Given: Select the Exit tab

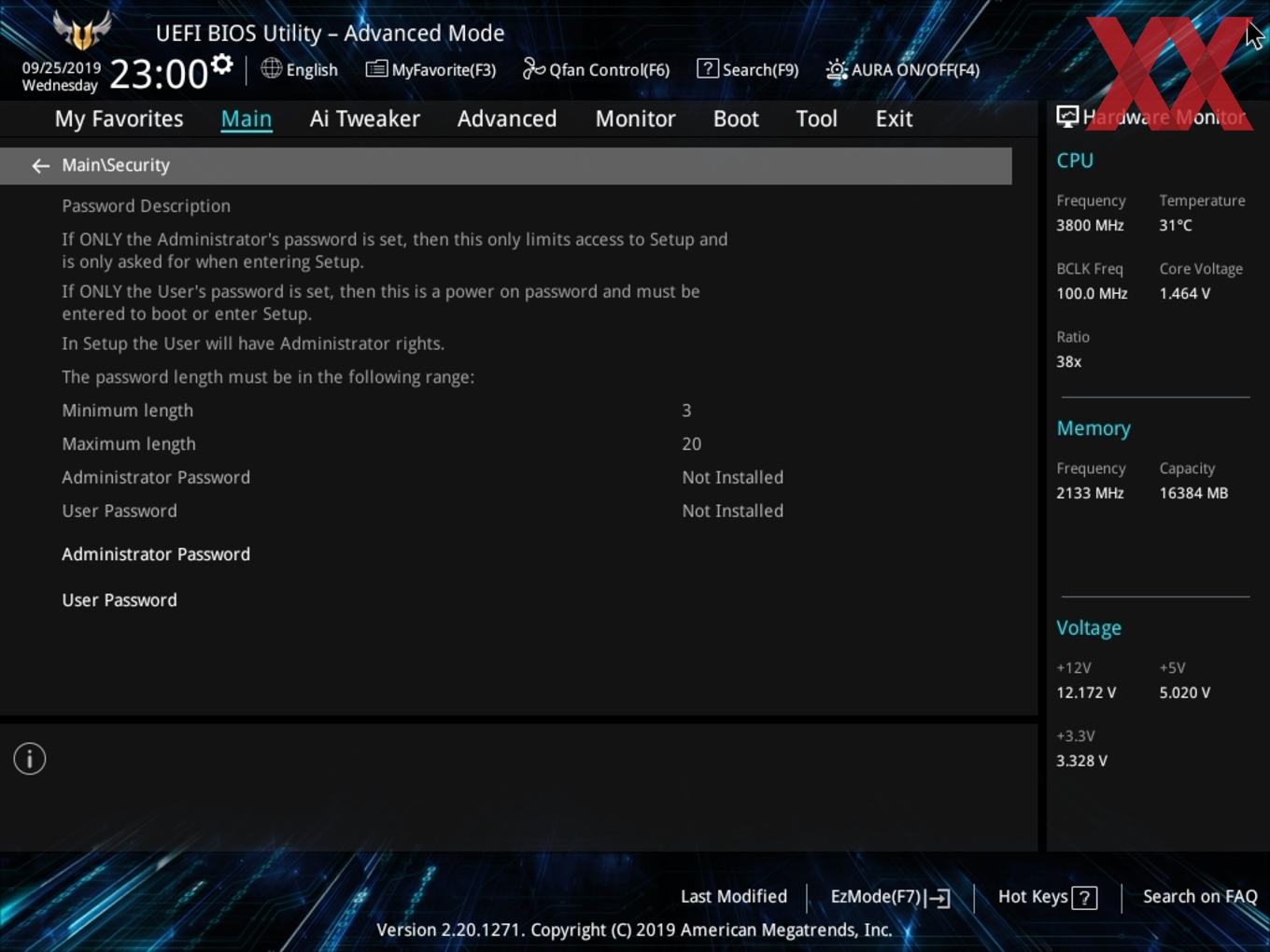Looking at the screenshot, I should click(894, 119).
